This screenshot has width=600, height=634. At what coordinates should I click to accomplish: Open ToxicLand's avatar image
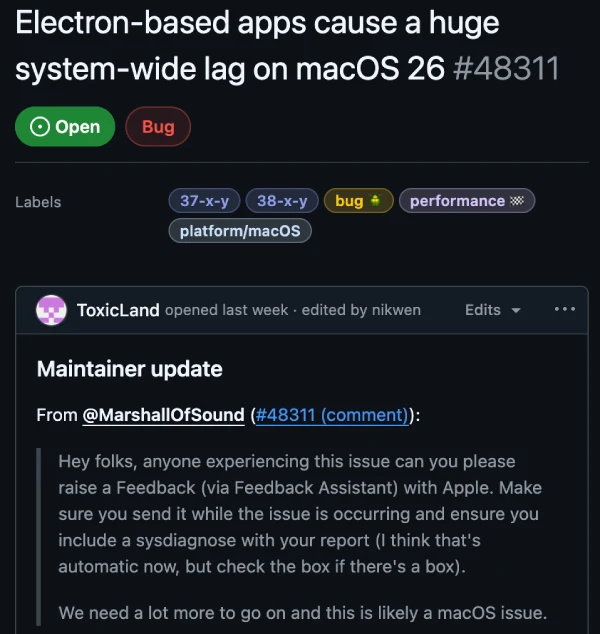[x=51, y=310]
